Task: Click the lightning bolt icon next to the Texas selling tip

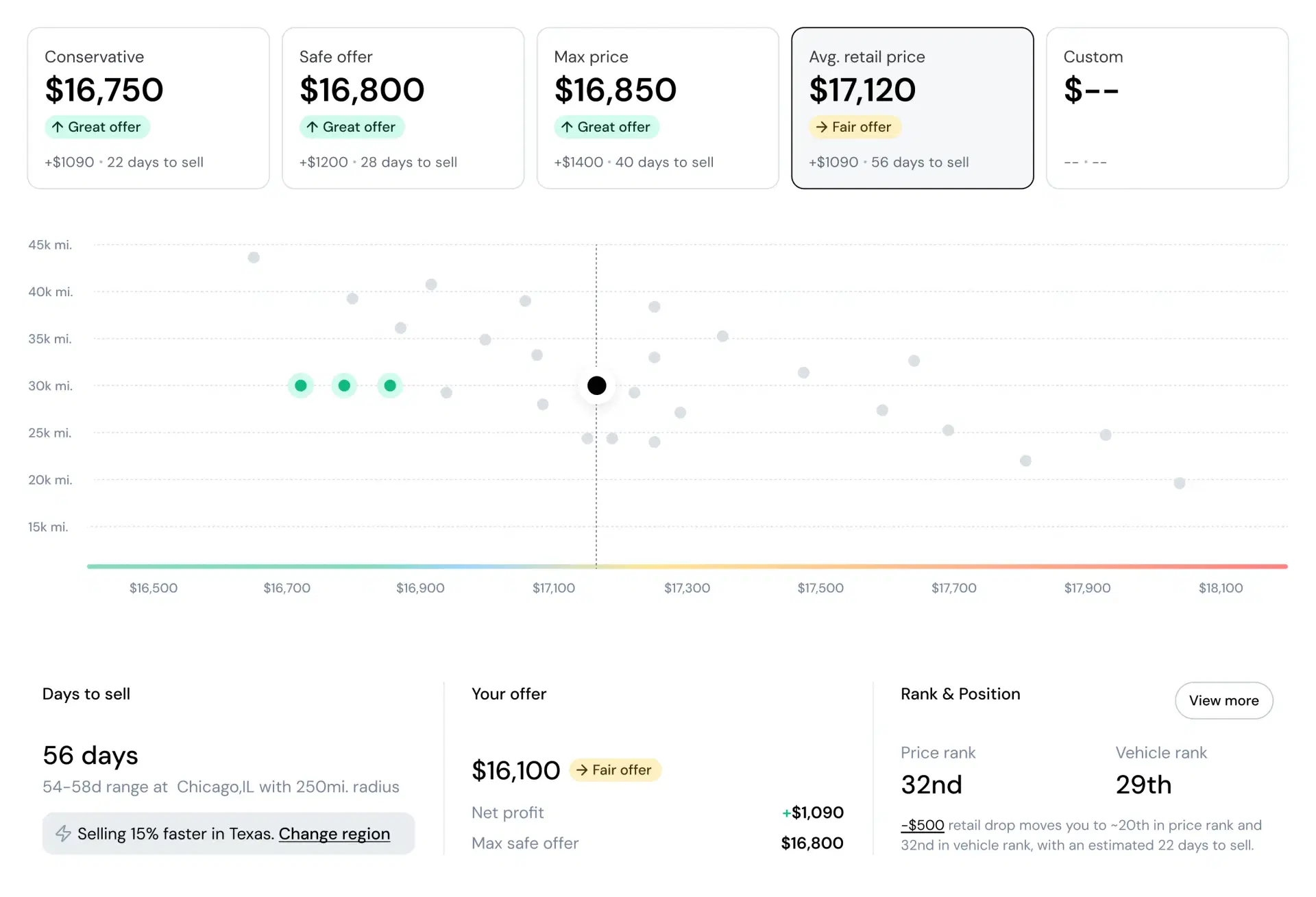Action: click(x=64, y=833)
